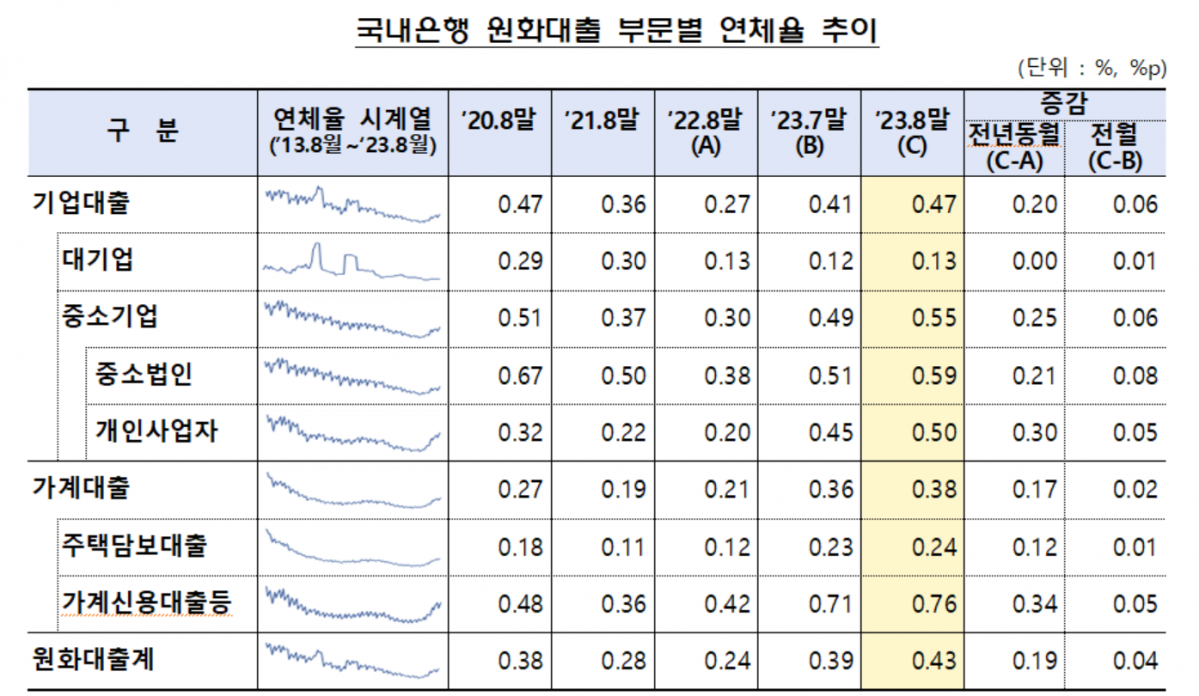Click the 기업대출 sparkline chart

tap(353, 204)
